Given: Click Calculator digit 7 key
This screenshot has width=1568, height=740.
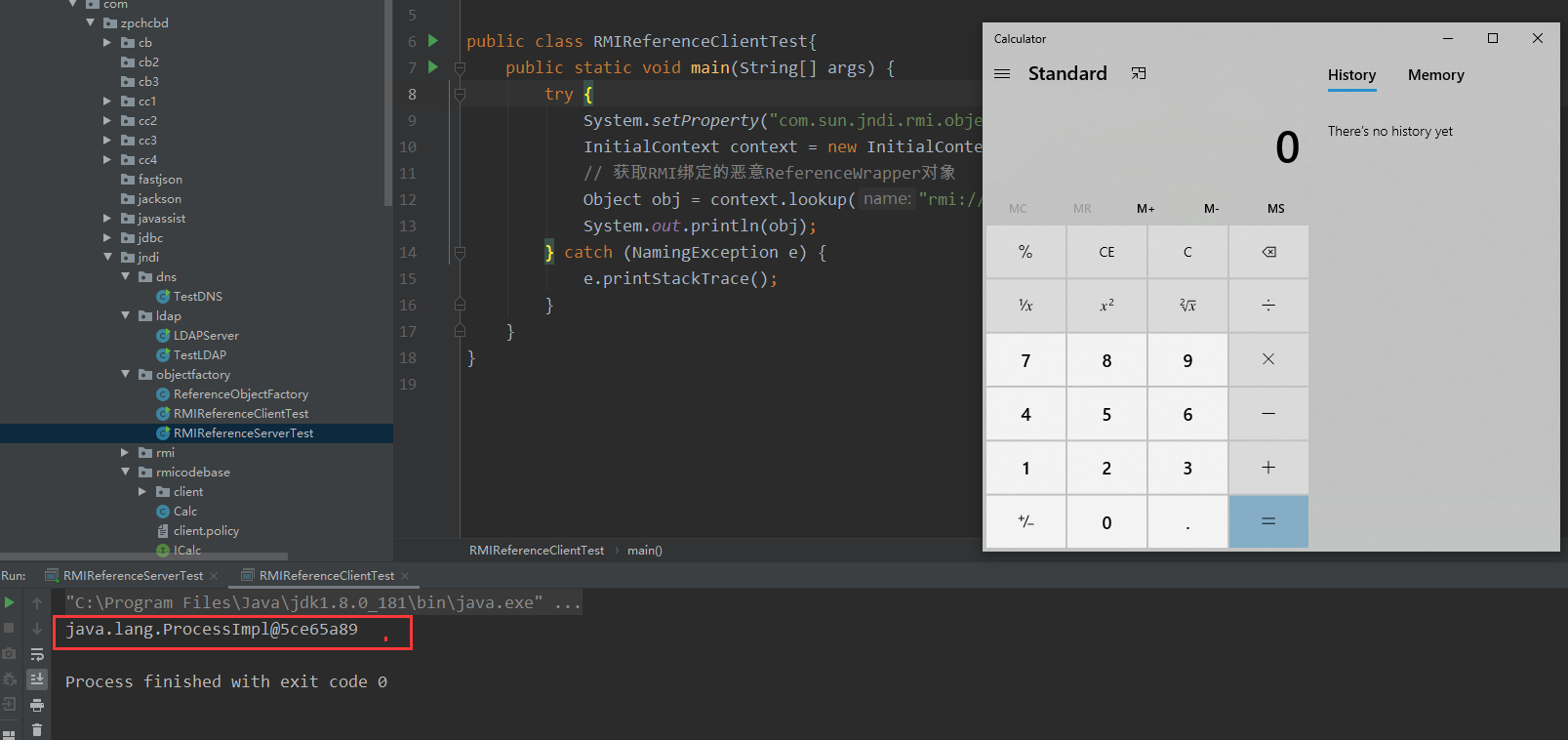Looking at the screenshot, I should coord(1025,360).
